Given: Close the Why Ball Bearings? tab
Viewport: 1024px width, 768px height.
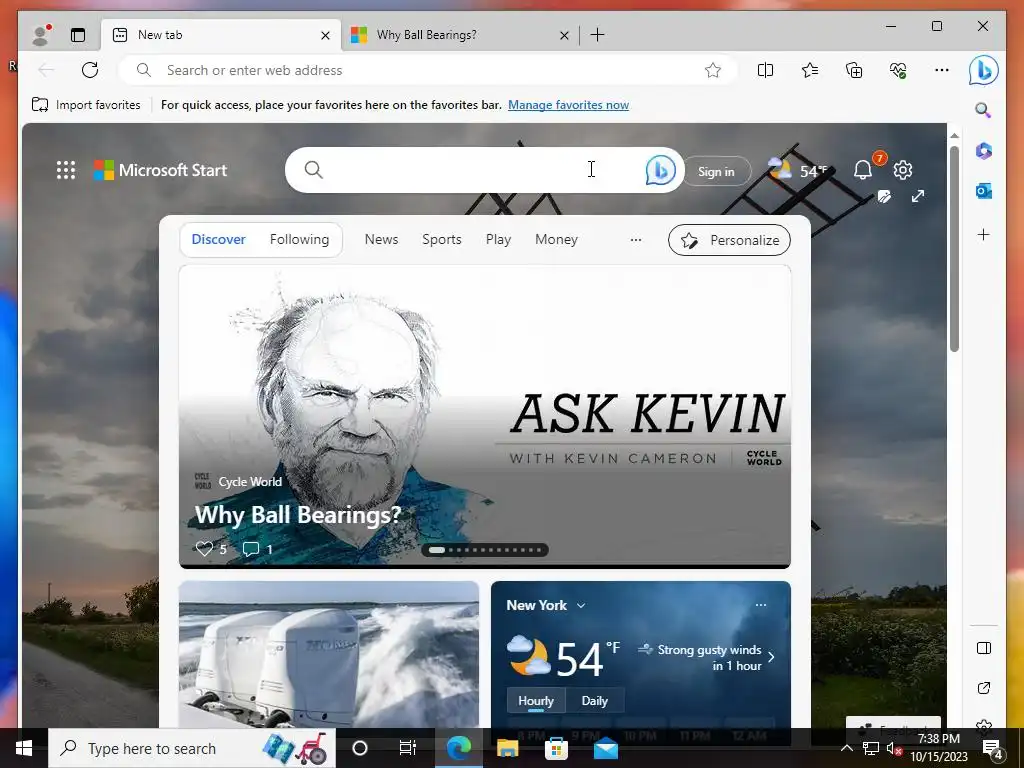Looking at the screenshot, I should point(564,35).
